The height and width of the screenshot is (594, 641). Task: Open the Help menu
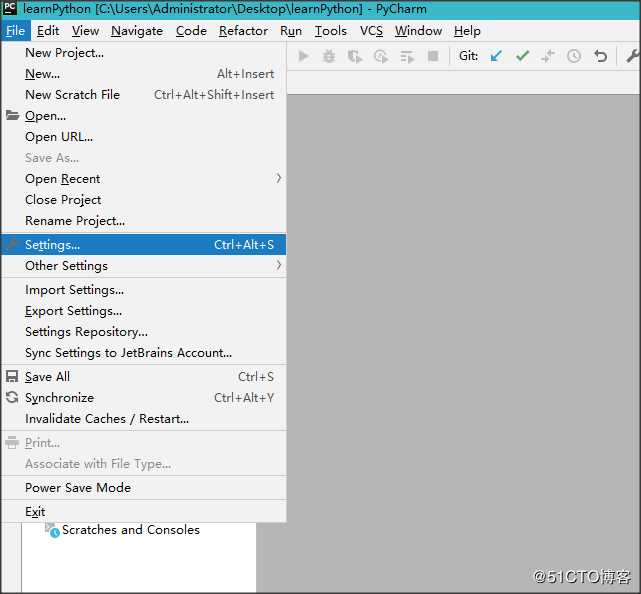[467, 31]
